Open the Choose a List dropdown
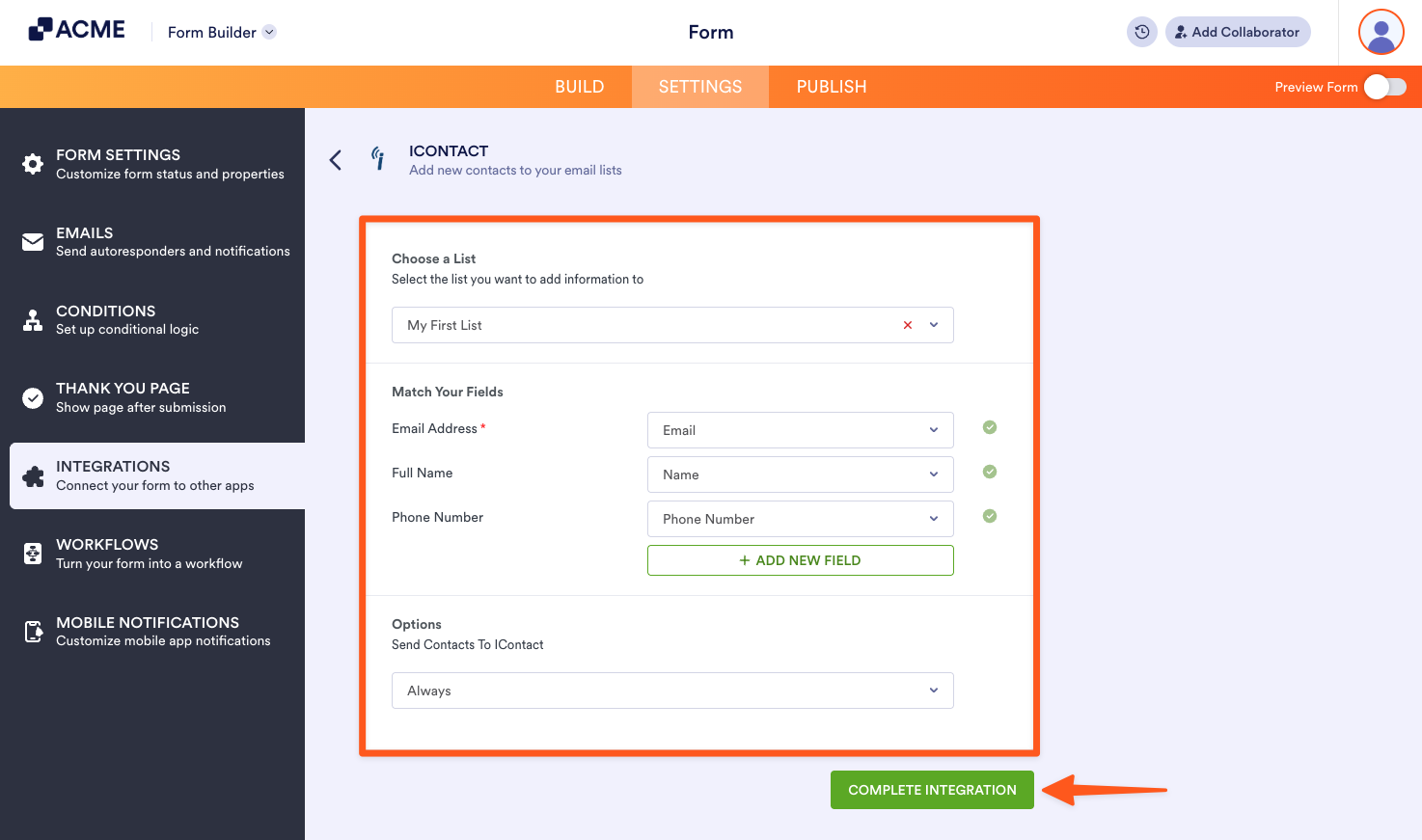 coord(932,325)
